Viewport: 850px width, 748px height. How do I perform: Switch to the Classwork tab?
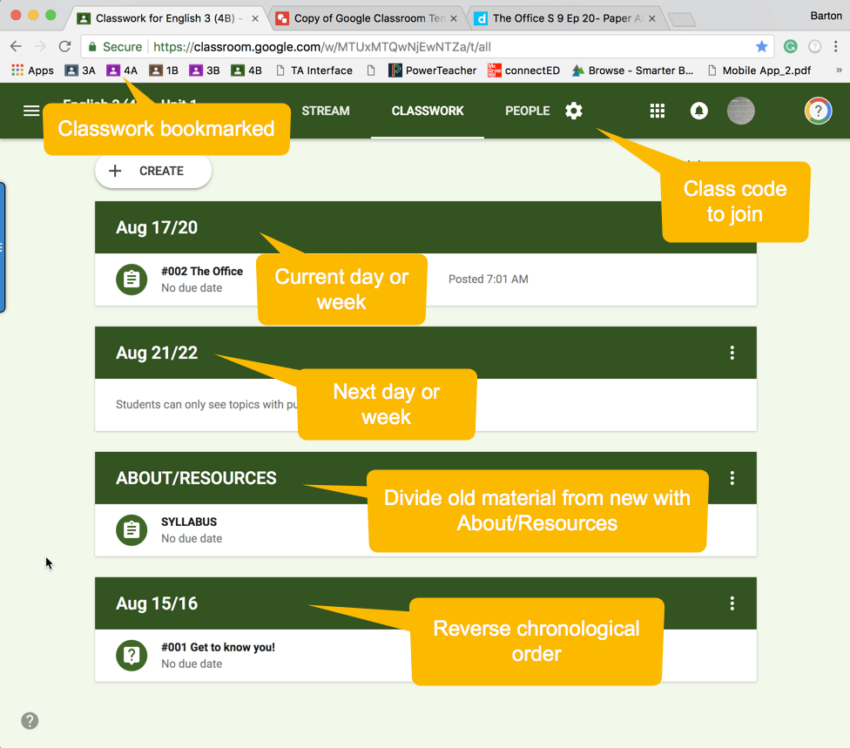click(x=428, y=111)
